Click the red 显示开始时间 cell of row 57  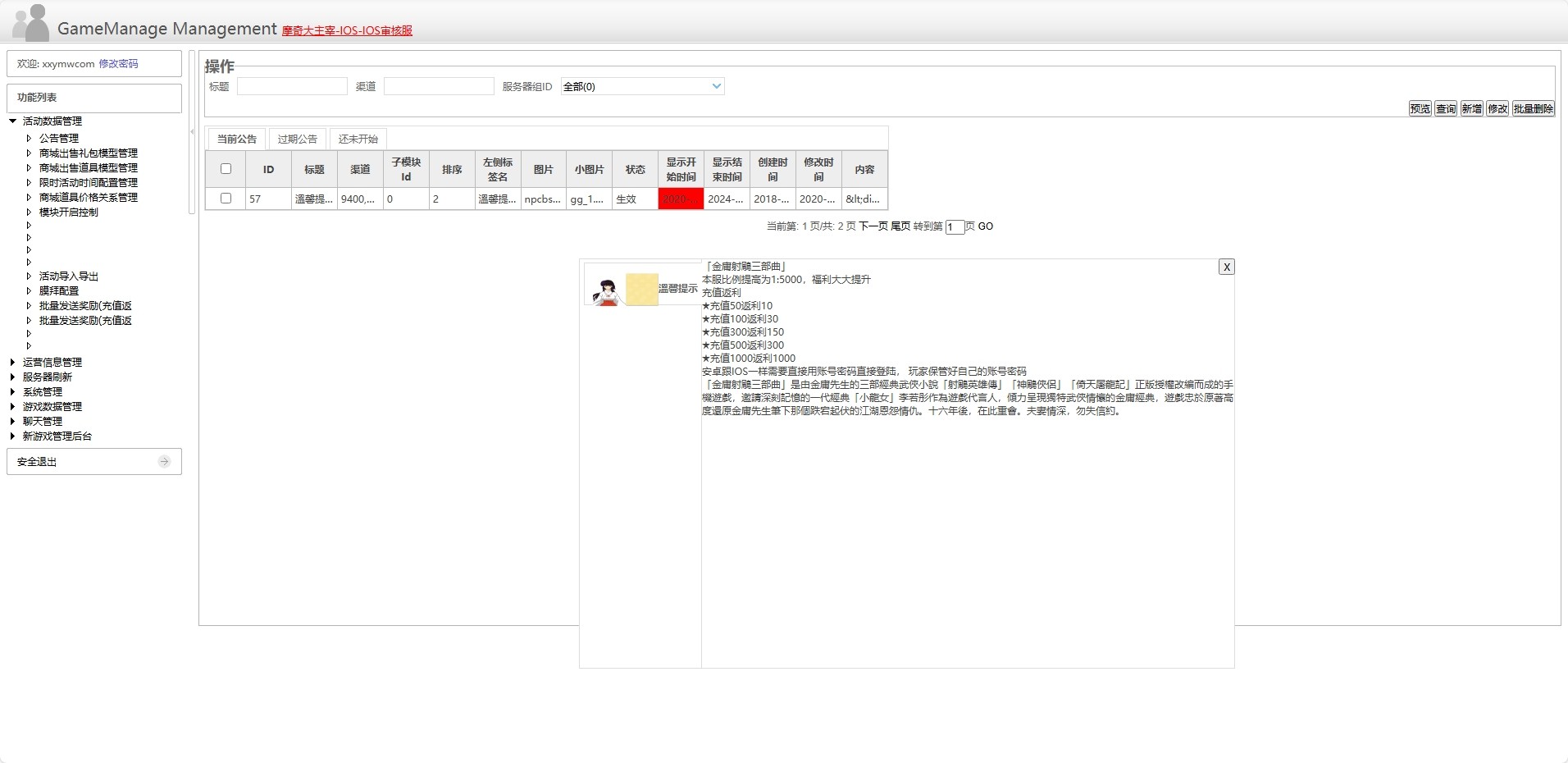pyautogui.click(x=680, y=199)
